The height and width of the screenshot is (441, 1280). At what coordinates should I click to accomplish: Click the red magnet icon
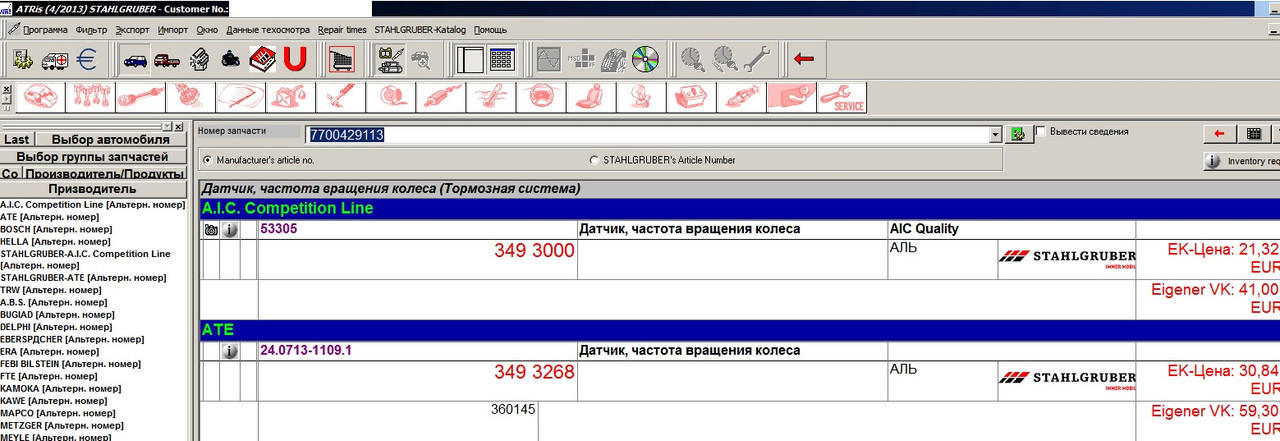click(x=293, y=60)
